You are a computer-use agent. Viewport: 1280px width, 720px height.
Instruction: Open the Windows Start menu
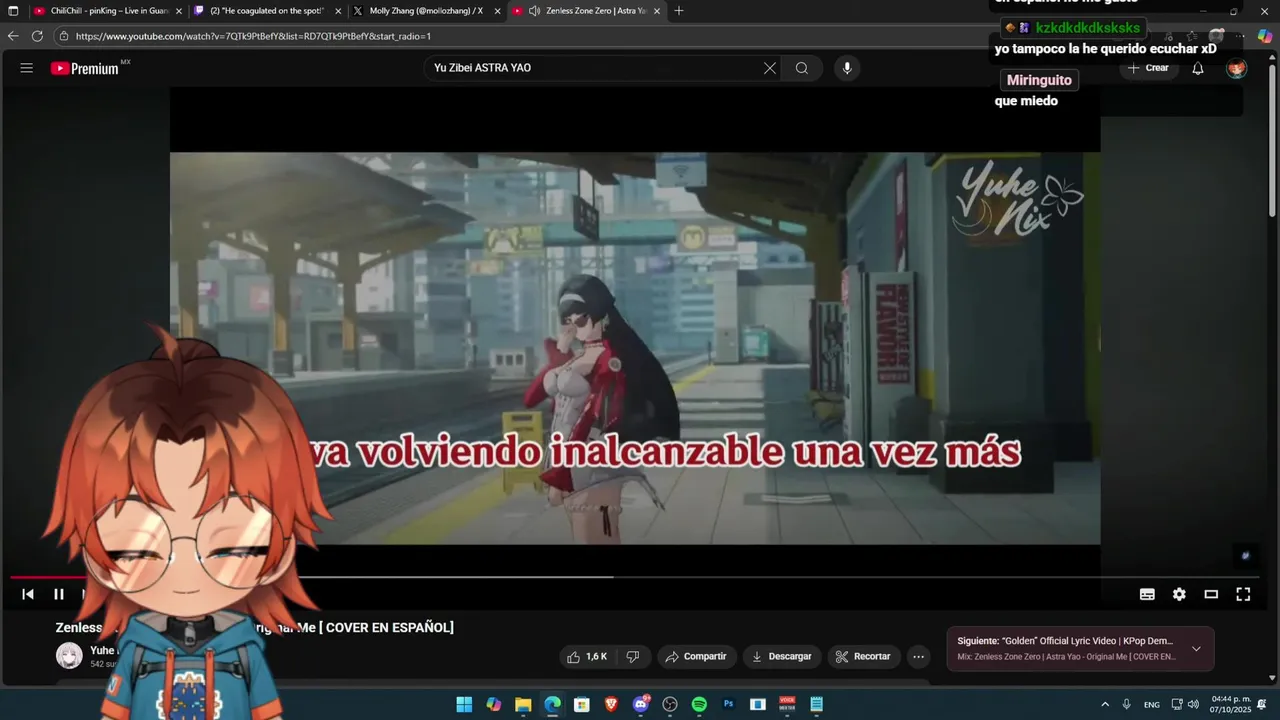[465, 704]
